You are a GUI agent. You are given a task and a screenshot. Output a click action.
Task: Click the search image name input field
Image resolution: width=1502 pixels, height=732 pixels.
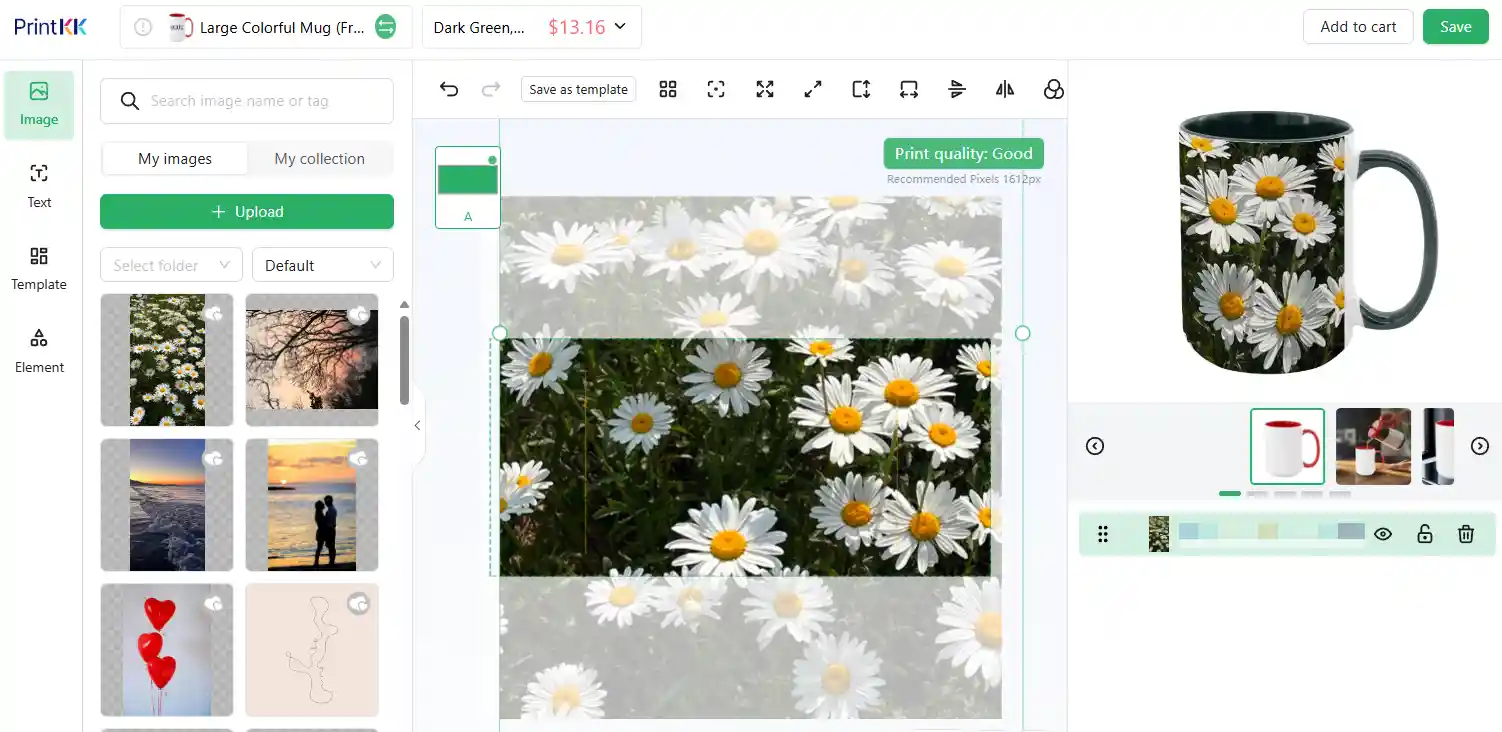[247, 101]
